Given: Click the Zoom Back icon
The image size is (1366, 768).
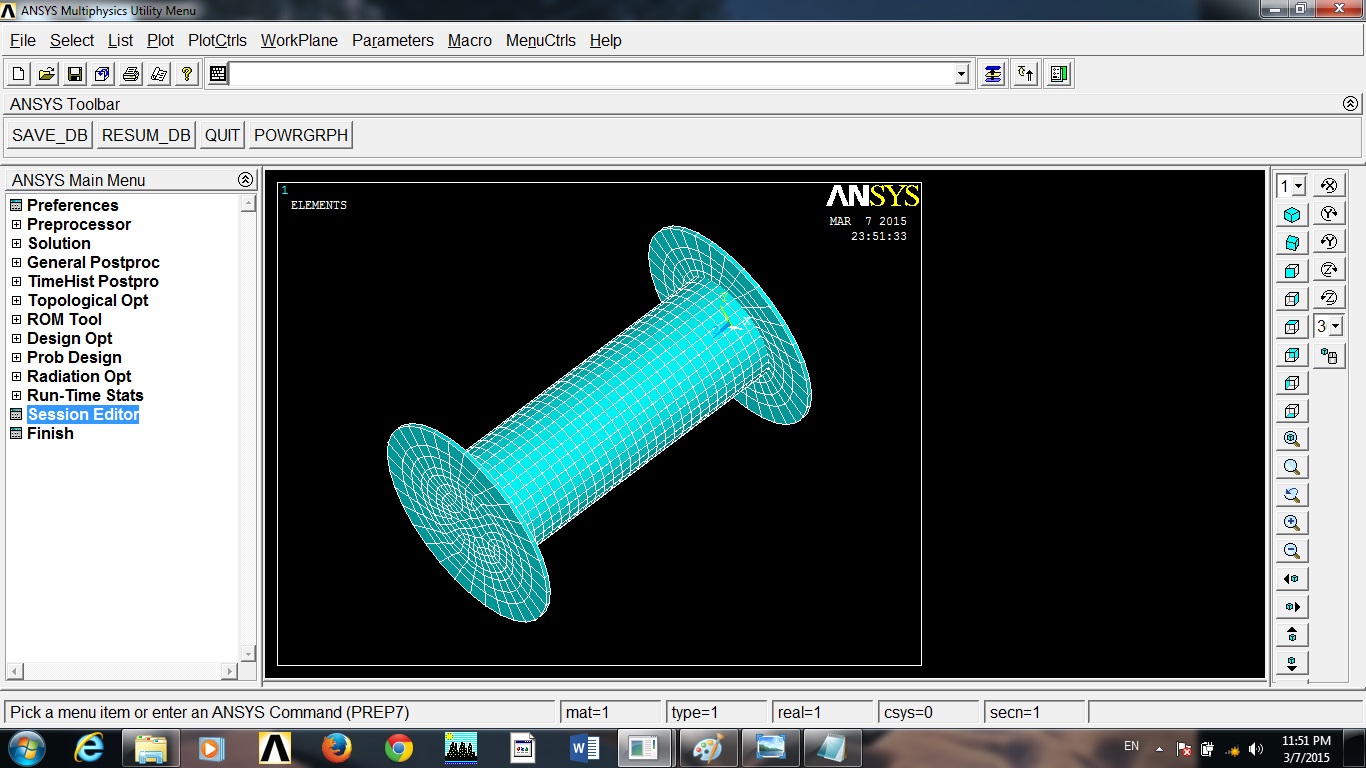Looking at the screenshot, I should pyautogui.click(x=1292, y=495).
